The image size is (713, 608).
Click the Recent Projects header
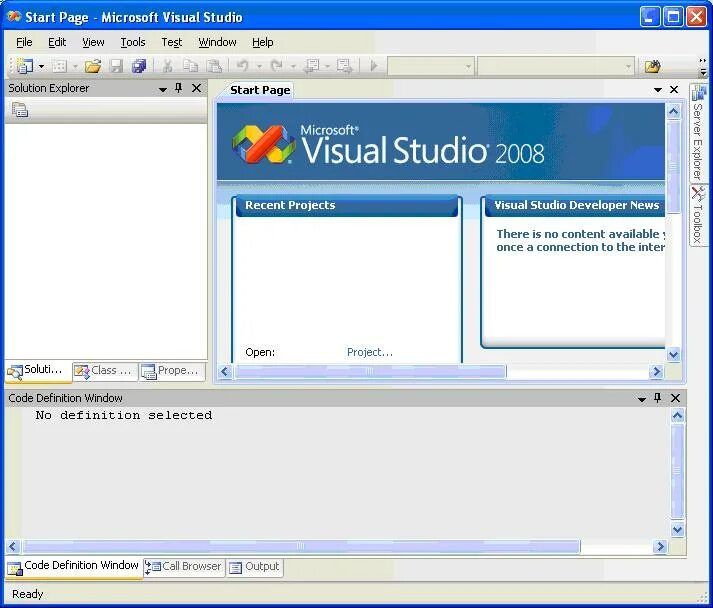[x=347, y=205]
